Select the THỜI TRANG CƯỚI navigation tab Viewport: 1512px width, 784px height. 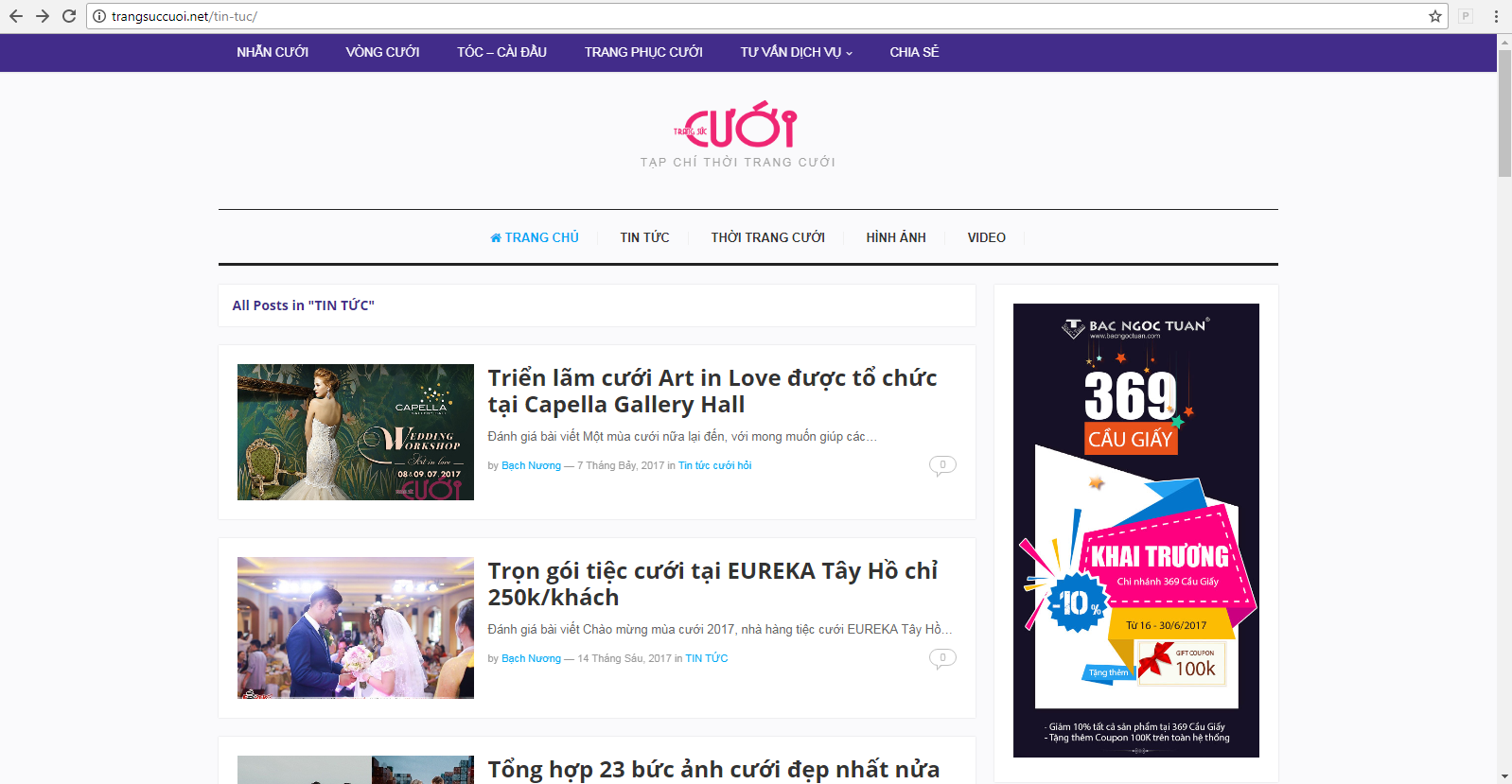coord(768,237)
